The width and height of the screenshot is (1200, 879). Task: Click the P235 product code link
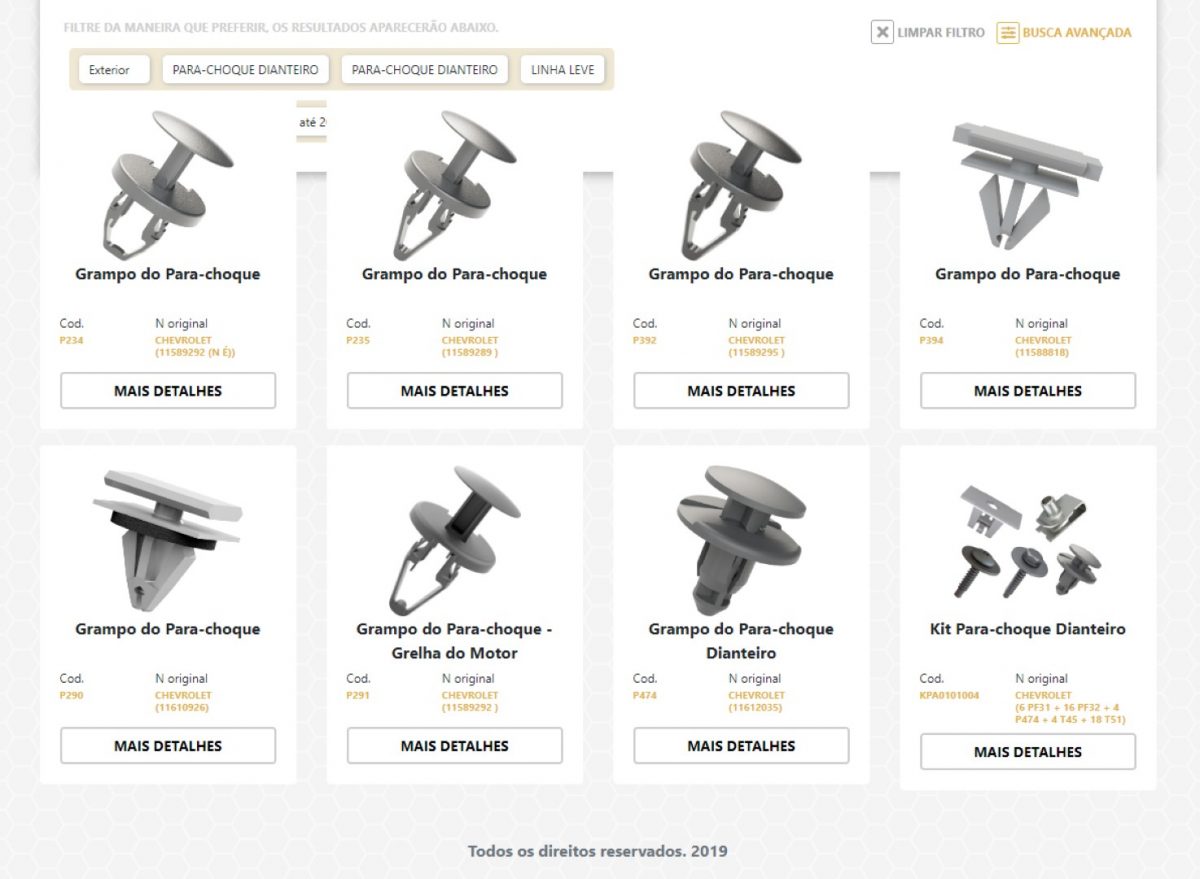(x=355, y=338)
